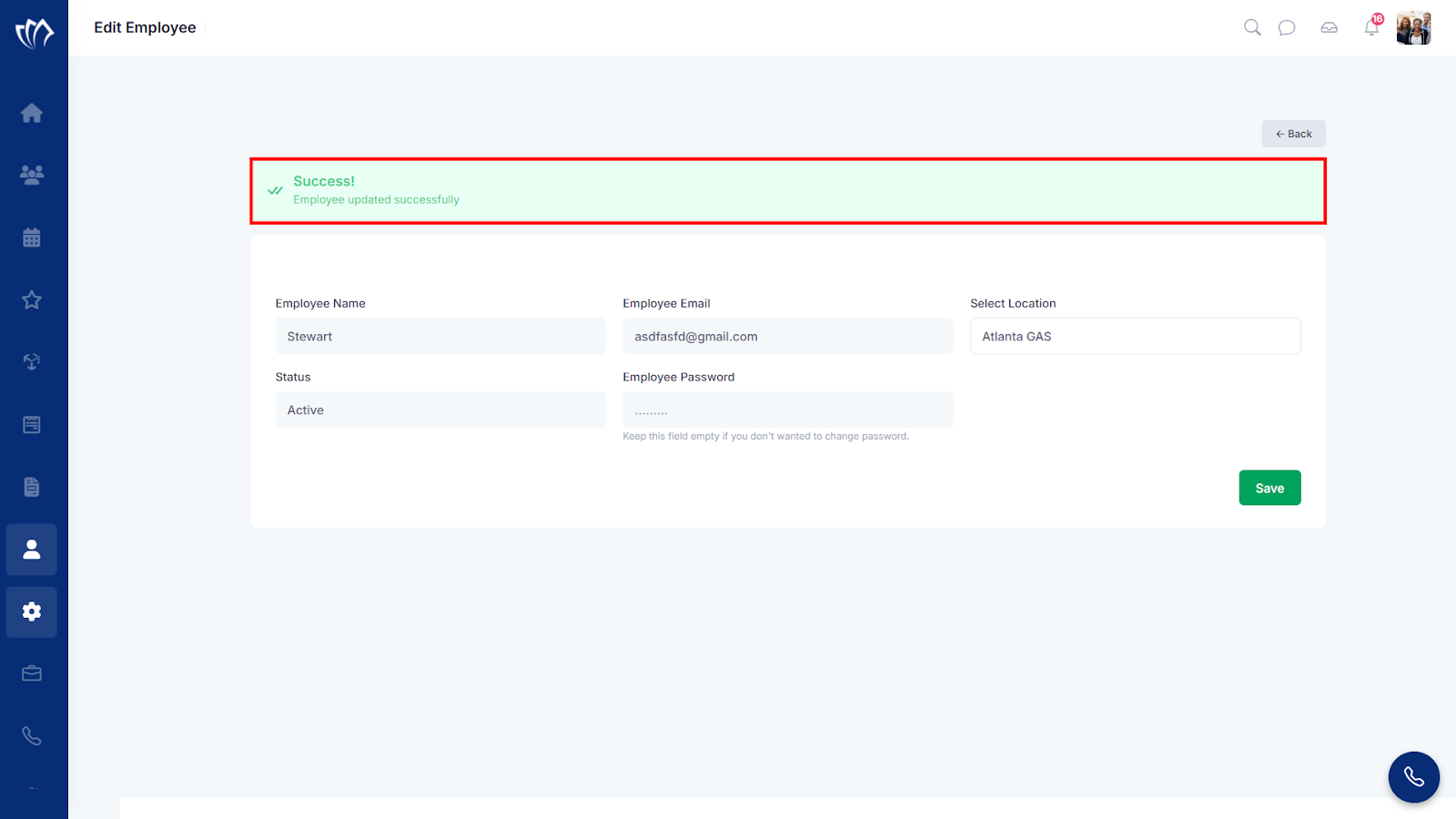Open the inbox tray icon in the header
The image size is (1456, 819).
click(1330, 28)
